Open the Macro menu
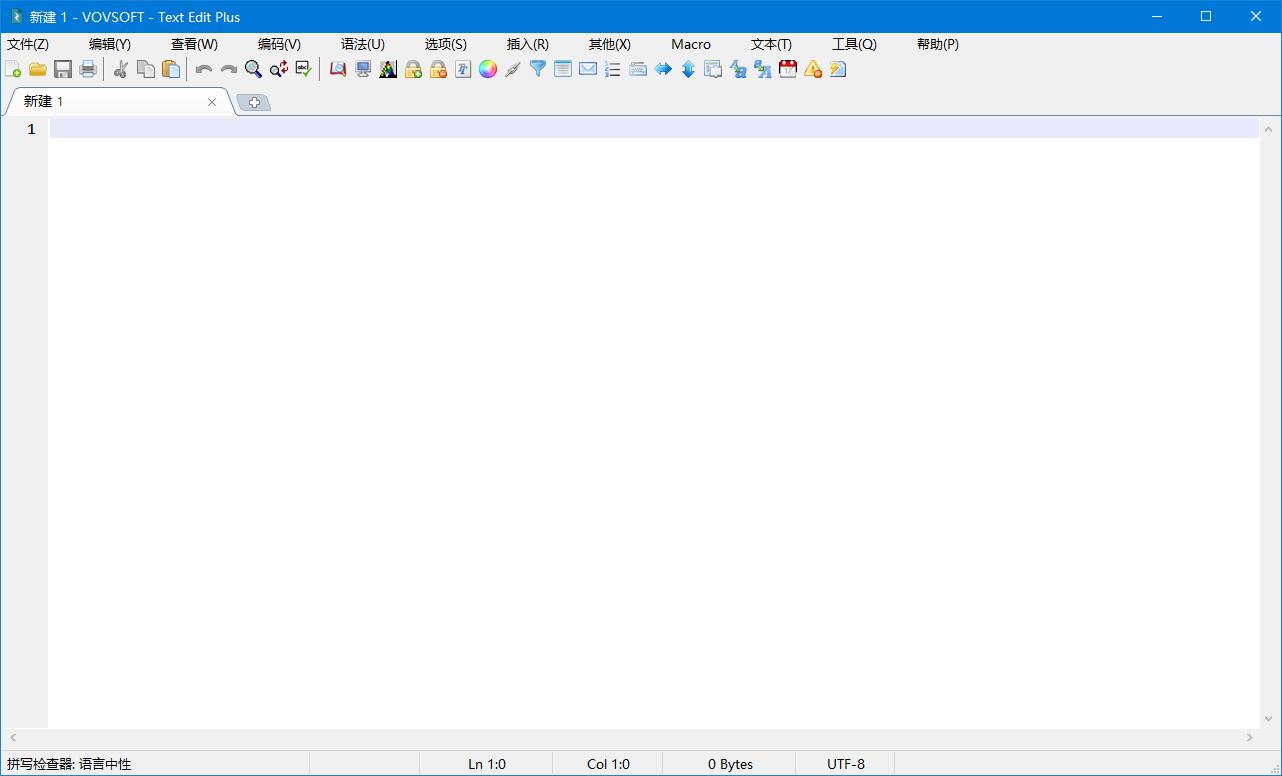This screenshot has width=1282, height=776. 691,44
